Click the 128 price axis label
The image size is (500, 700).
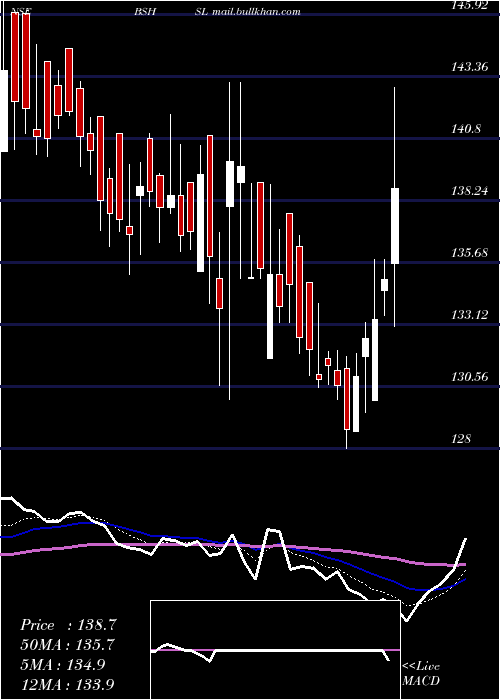point(461,439)
